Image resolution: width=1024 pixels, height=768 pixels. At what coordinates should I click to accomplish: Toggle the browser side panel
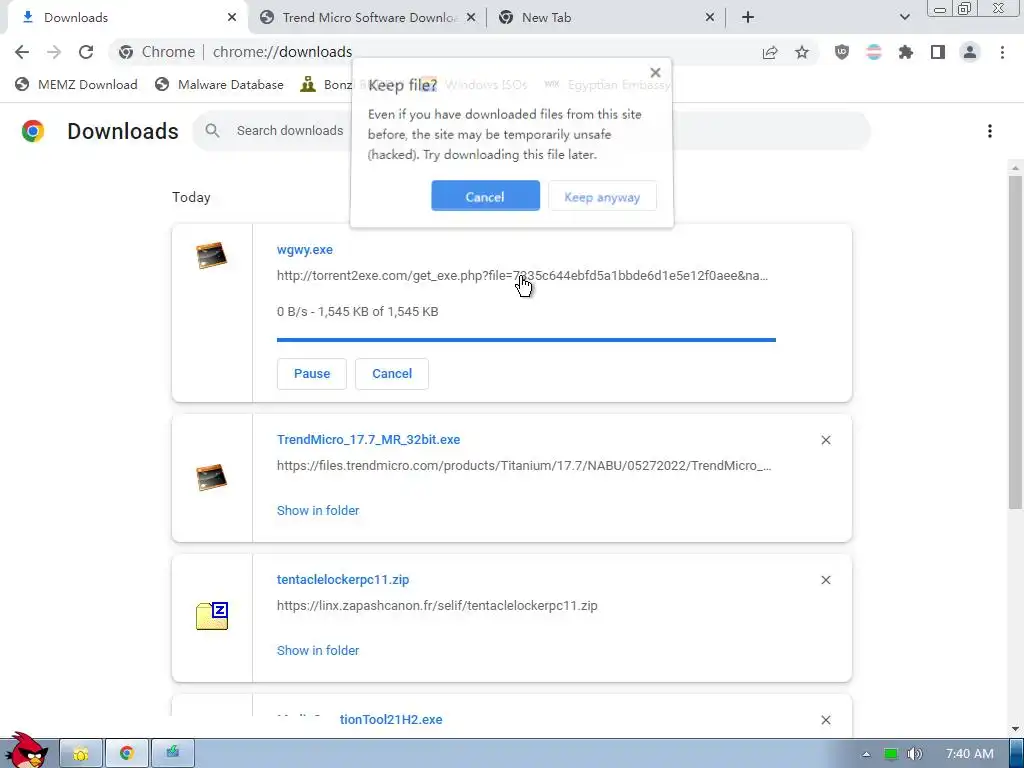pyautogui.click(x=938, y=52)
